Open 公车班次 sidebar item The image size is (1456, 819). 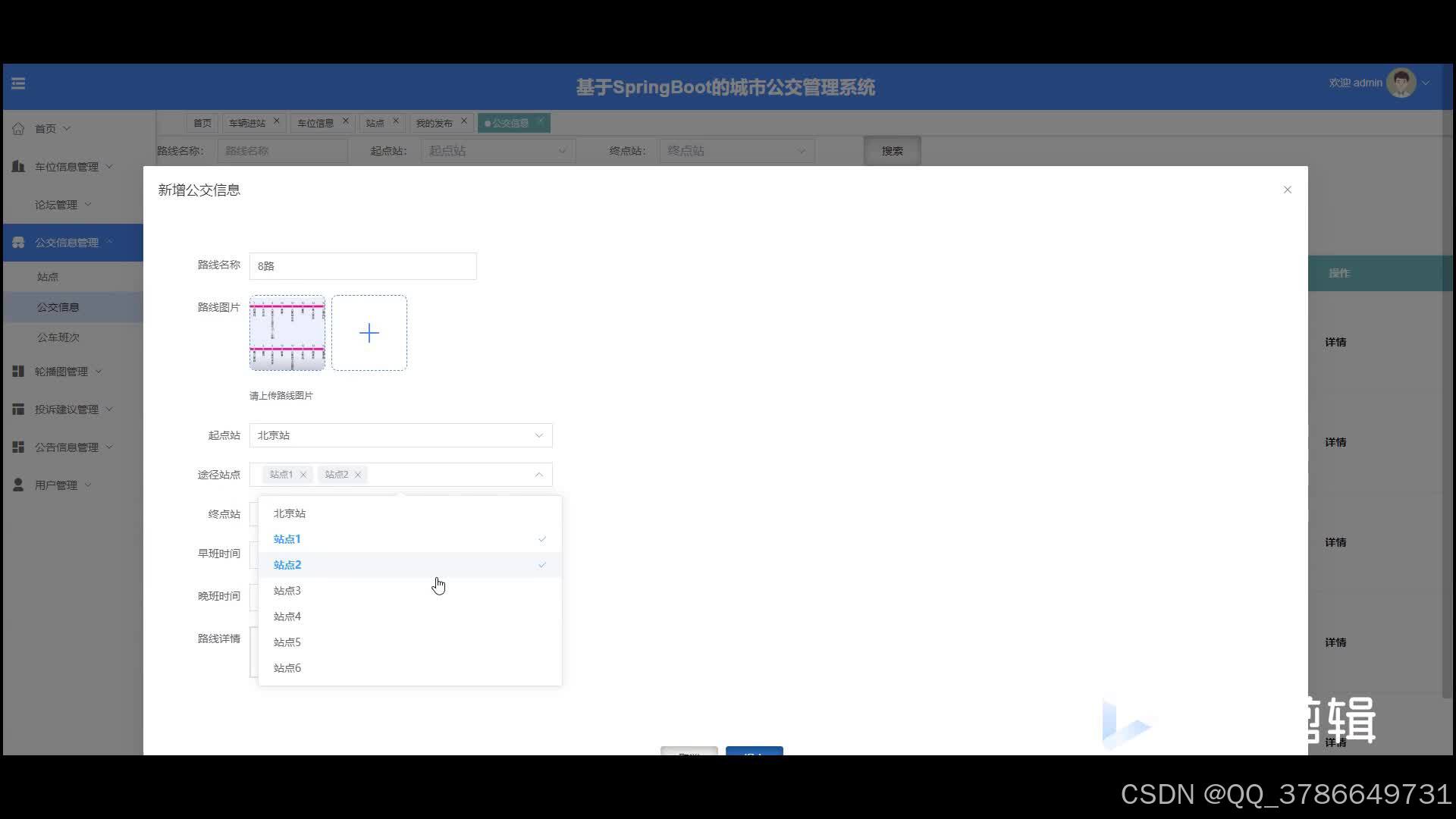pos(58,337)
